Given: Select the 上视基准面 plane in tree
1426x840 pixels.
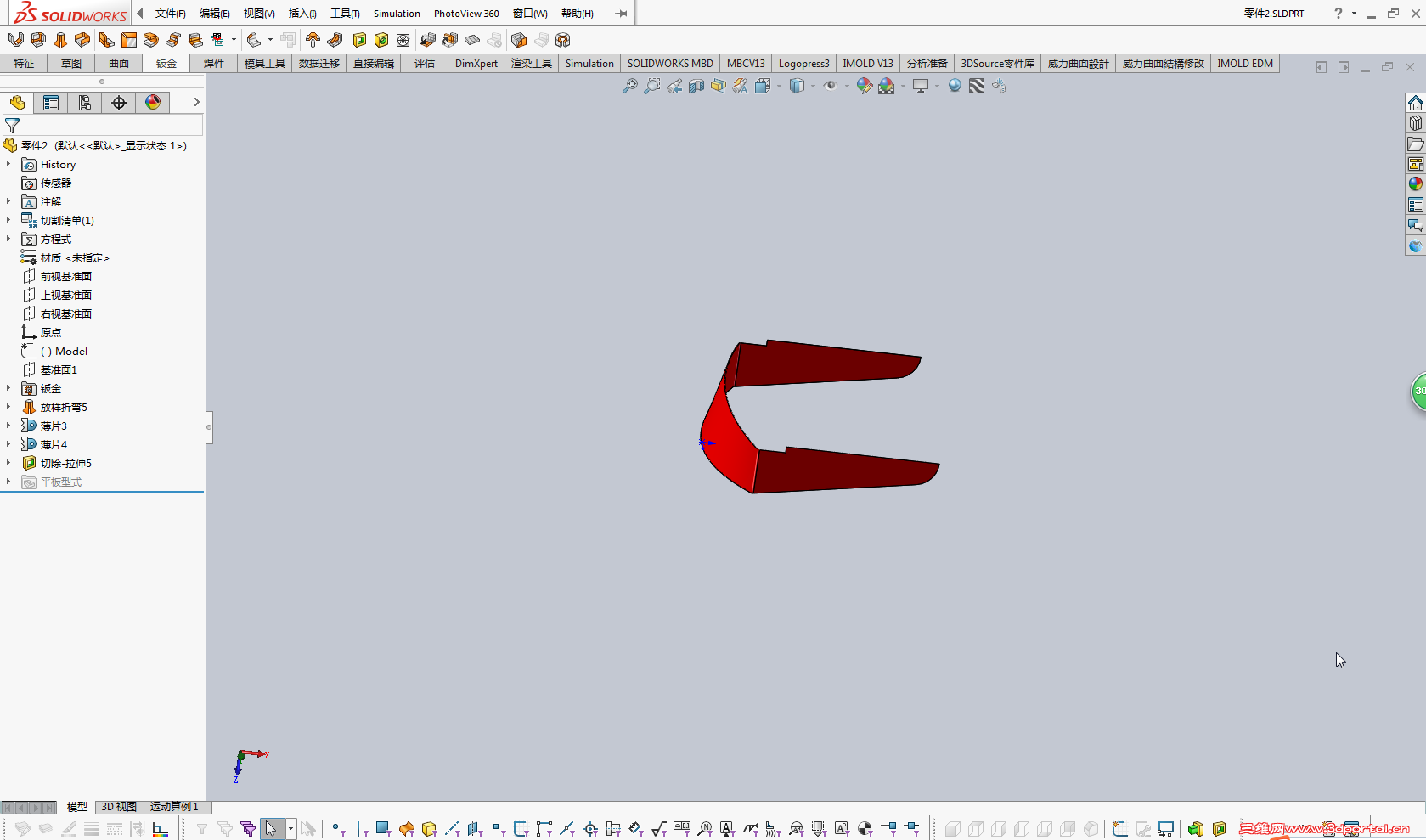Looking at the screenshot, I should click(66, 295).
